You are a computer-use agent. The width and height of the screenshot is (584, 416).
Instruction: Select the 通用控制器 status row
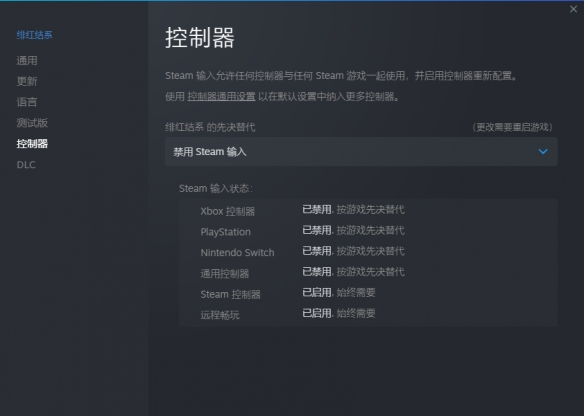click(368, 273)
